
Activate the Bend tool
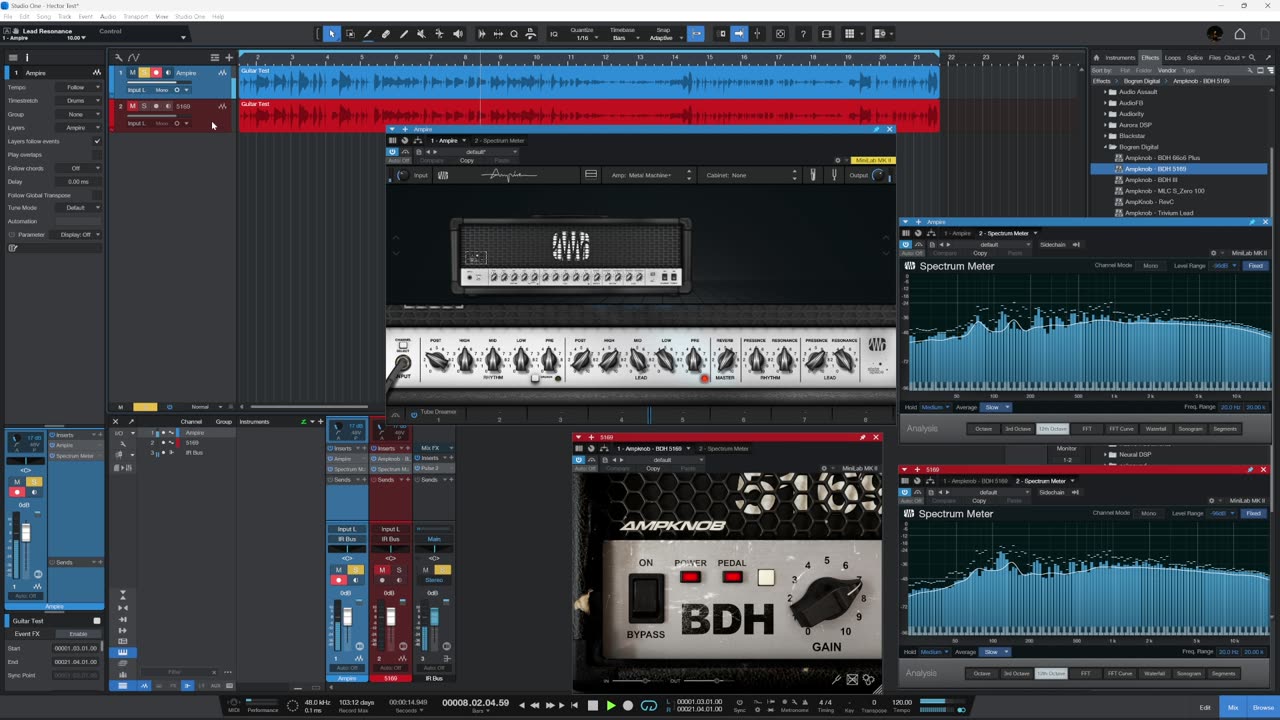coord(439,34)
